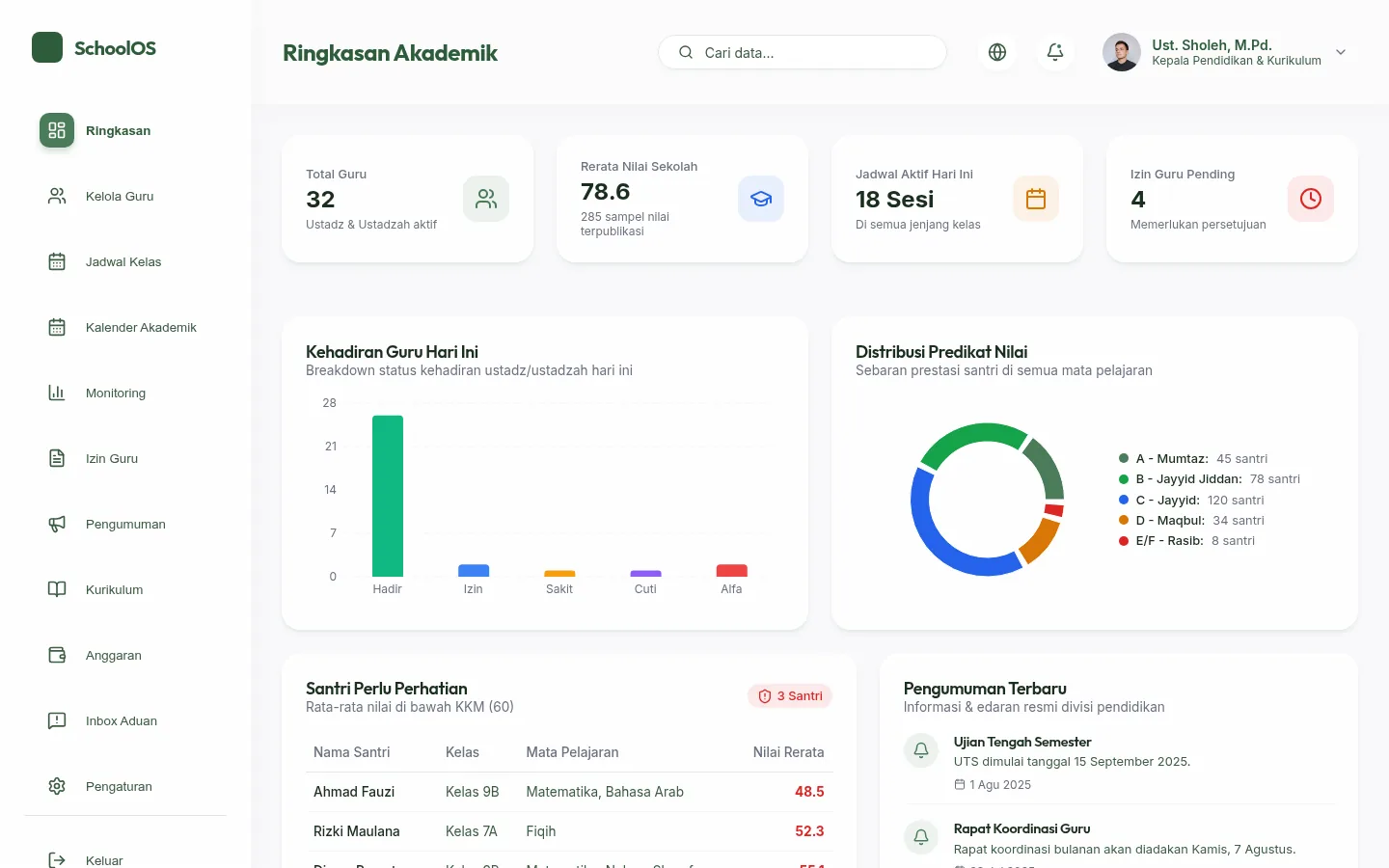This screenshot has height=868, width=1389.
Task: Click the graduation cap icon
Action: 761,199
